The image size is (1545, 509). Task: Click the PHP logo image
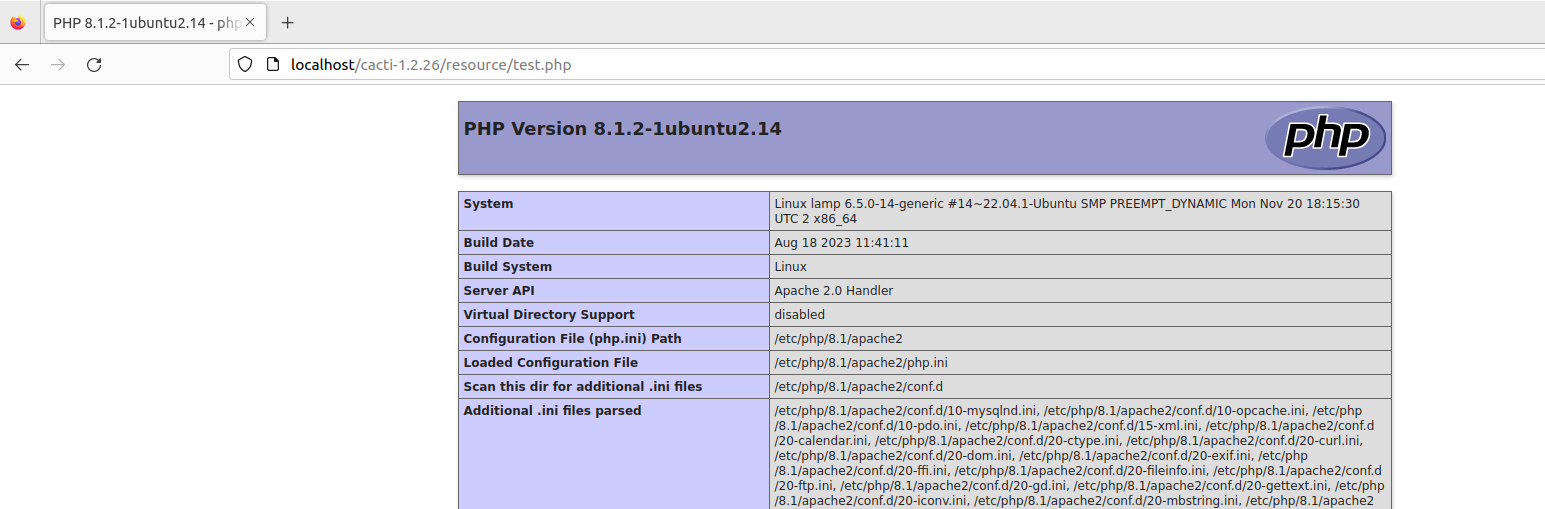click(x=1325, y=138)
